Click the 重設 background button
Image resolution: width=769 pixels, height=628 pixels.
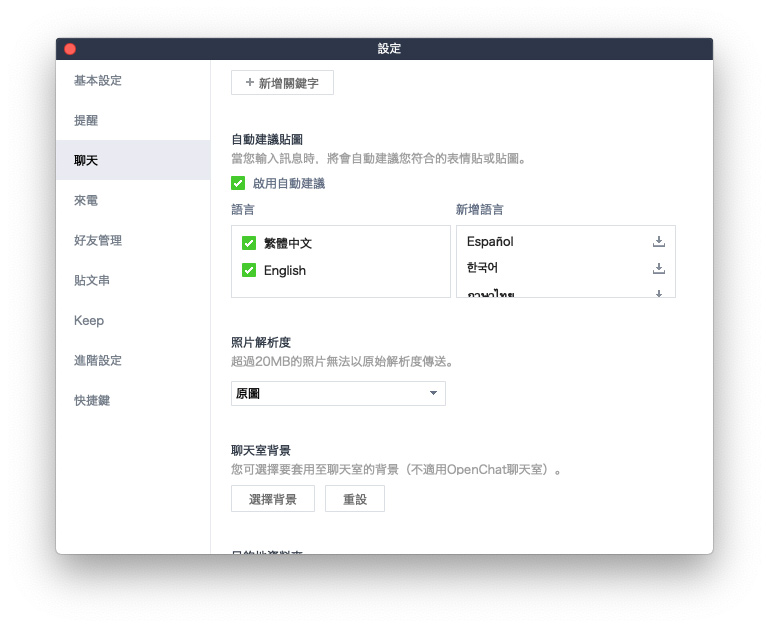pos(355,499)
